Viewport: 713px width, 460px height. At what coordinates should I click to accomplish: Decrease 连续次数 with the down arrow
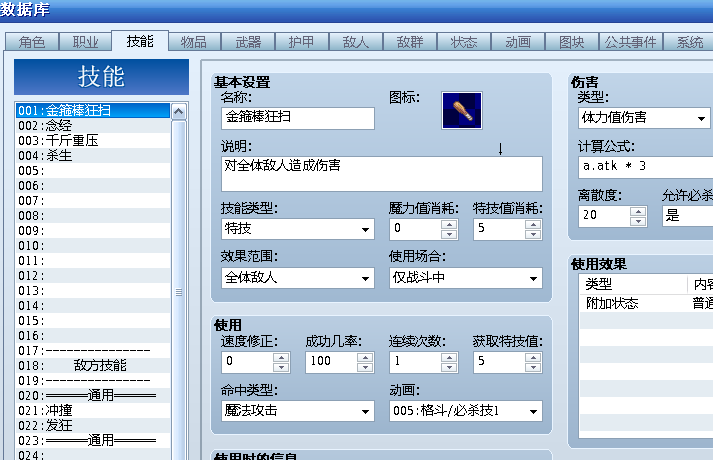coord(449,367)
